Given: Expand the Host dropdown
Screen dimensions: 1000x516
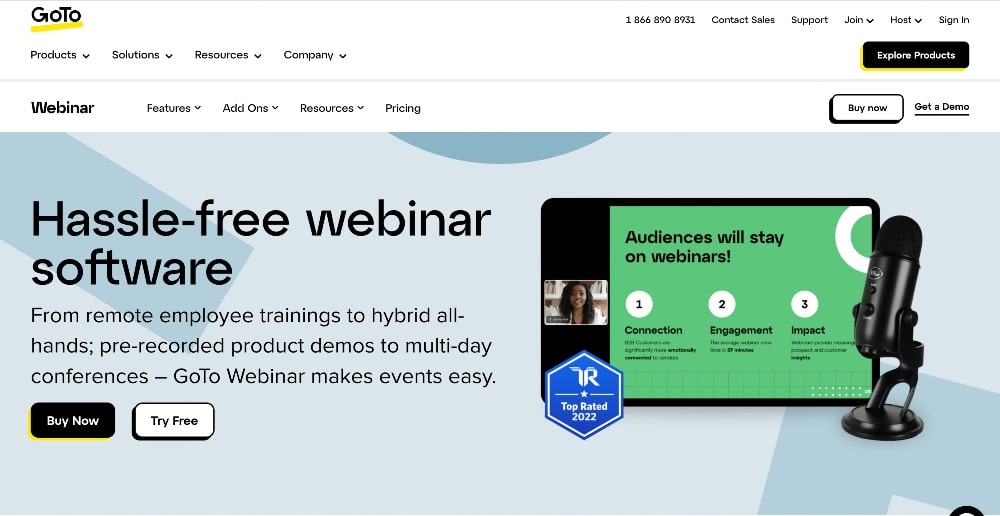Looking at the screenshot, I should coord(906,20).
